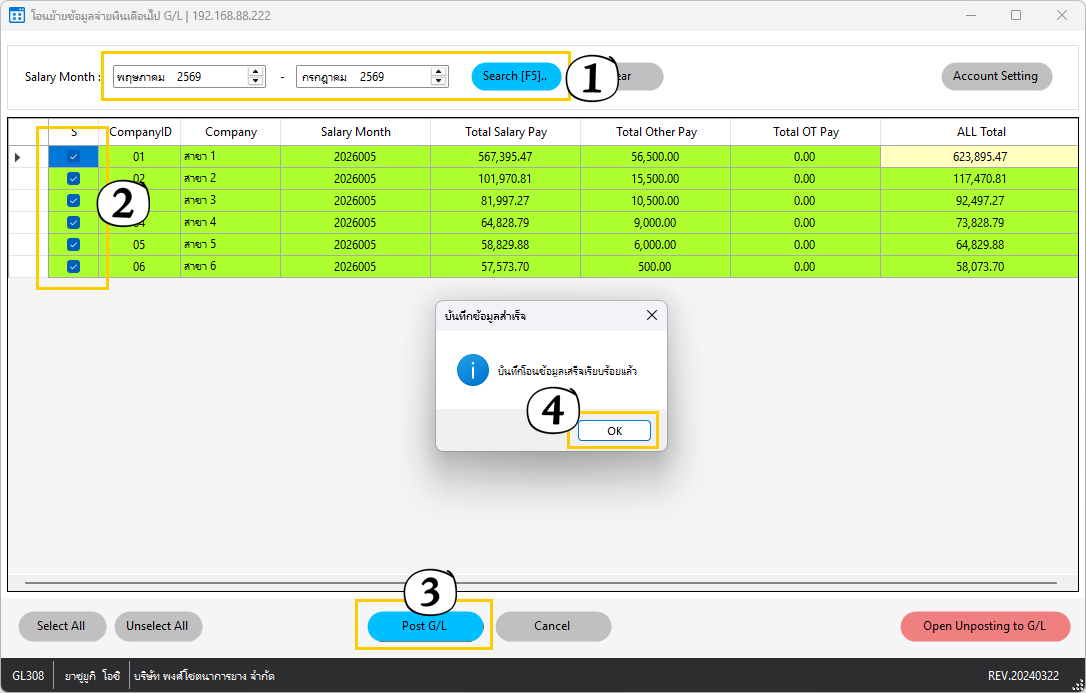1086x693 pixels.
Task: Select the สาขา 6 company cell
Action: [x=231, y=267]
